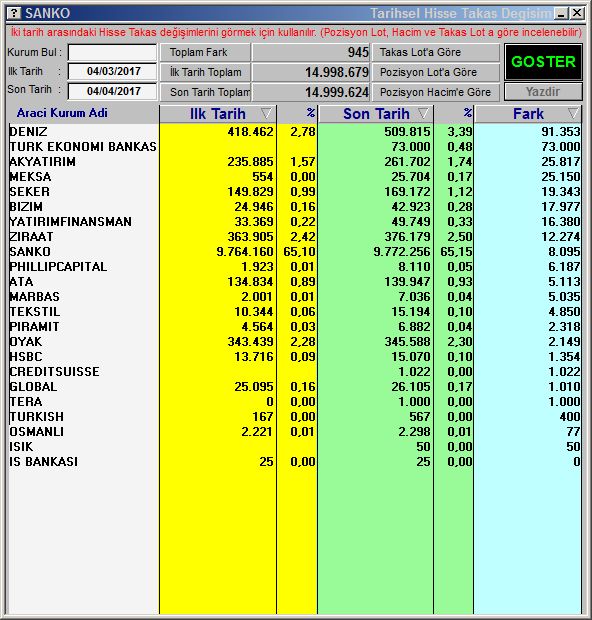Select the DENIZ row
592x620 pixels.
[x=295, y=132]
